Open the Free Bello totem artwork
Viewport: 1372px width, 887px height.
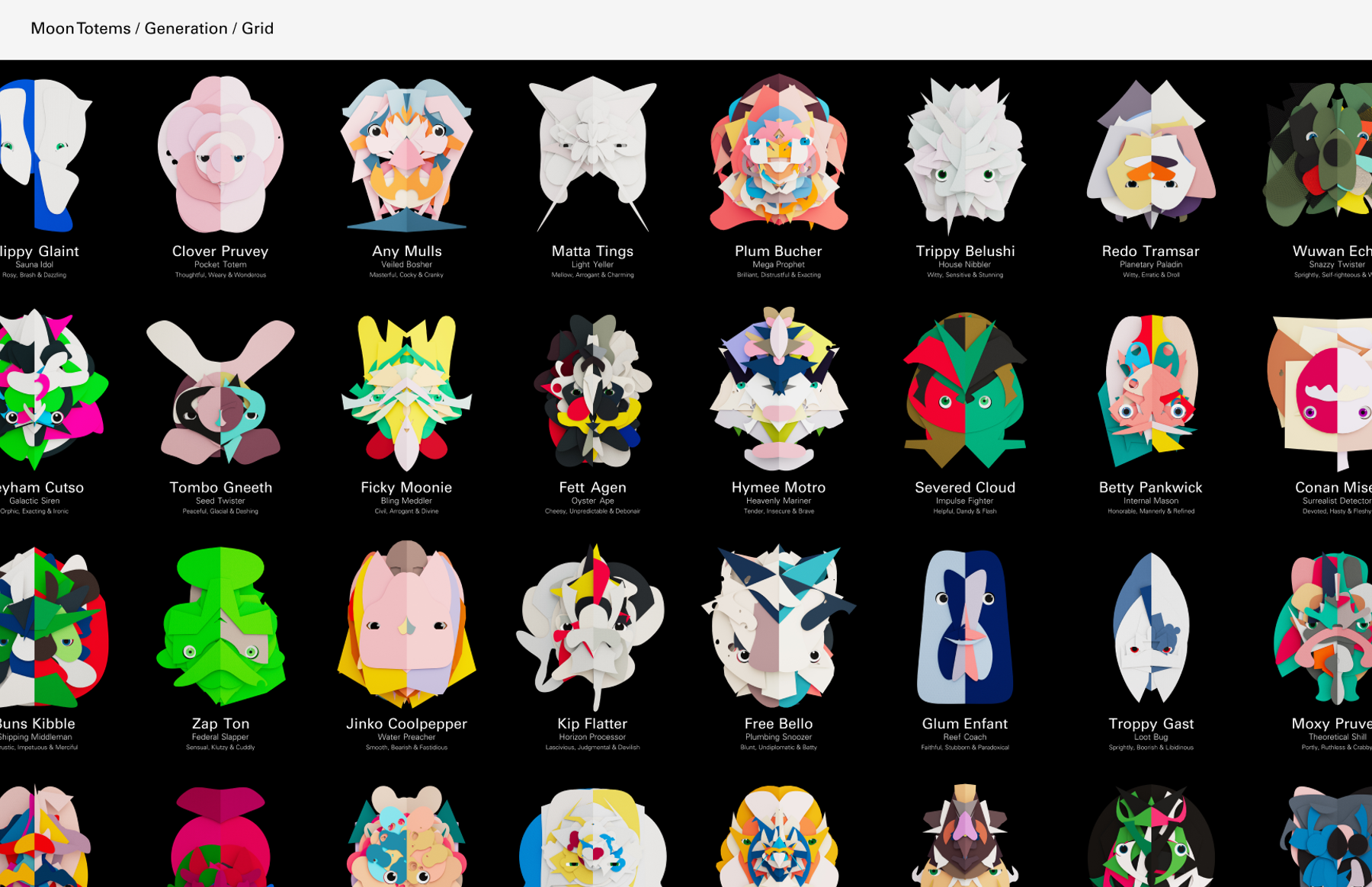778,626
